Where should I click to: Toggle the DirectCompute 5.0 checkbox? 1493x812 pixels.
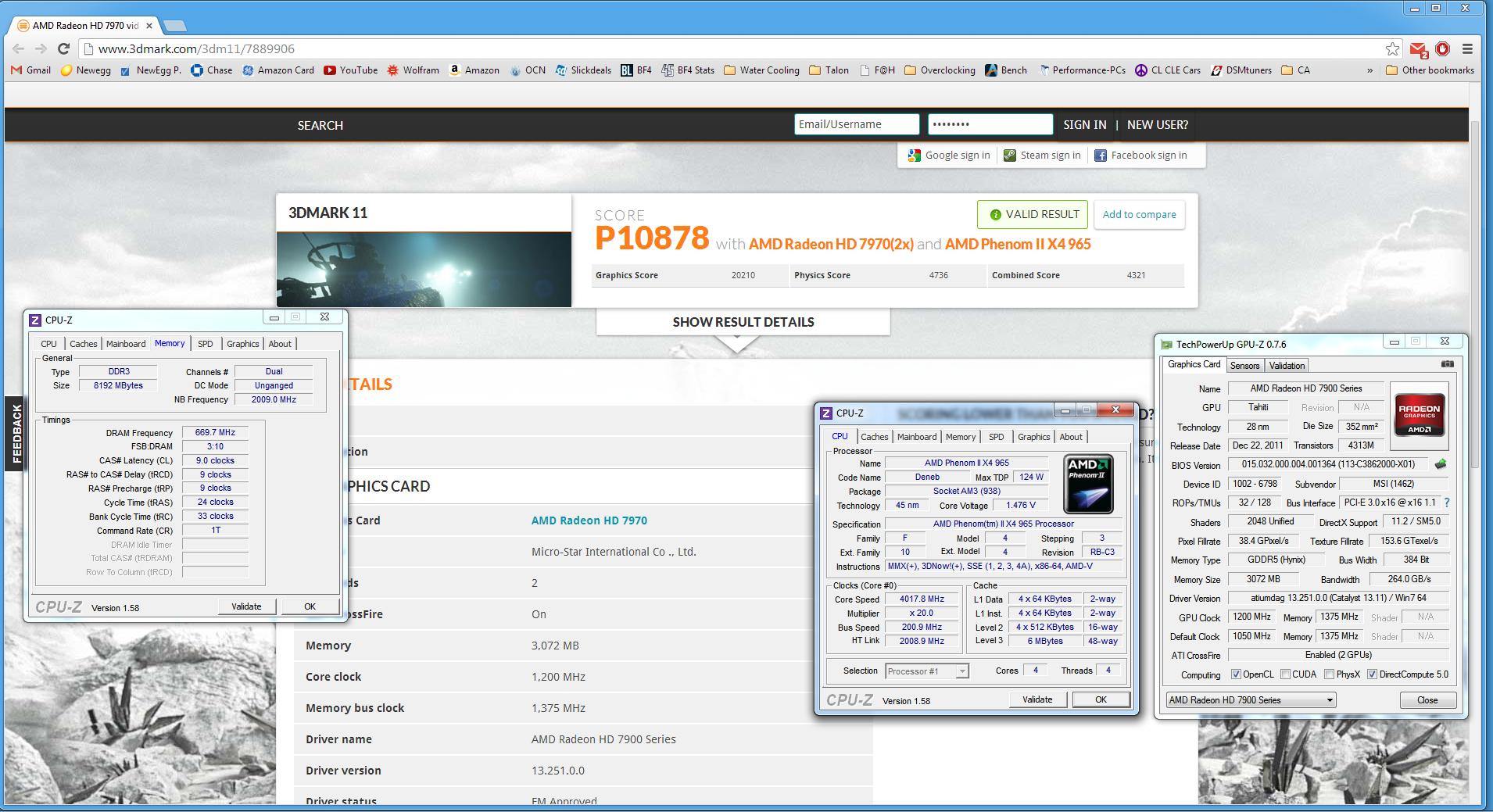click(1372, 674)
